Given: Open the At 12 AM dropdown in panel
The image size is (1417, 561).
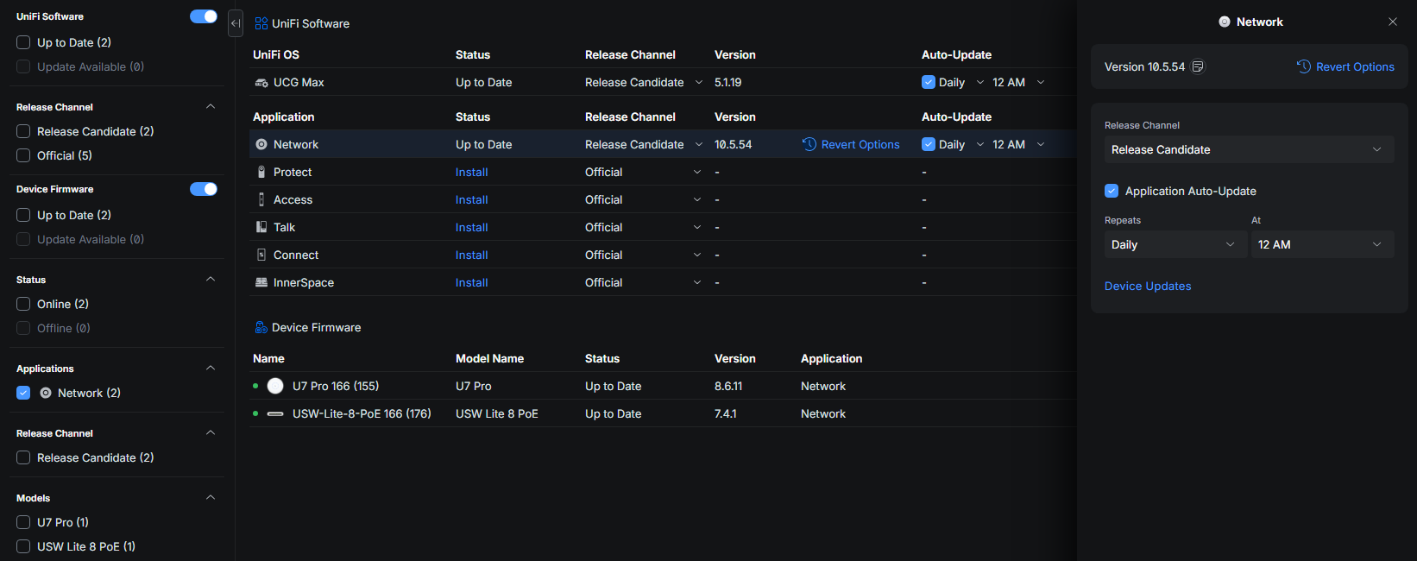Looking at the screenshot, I should (1322, 245).
